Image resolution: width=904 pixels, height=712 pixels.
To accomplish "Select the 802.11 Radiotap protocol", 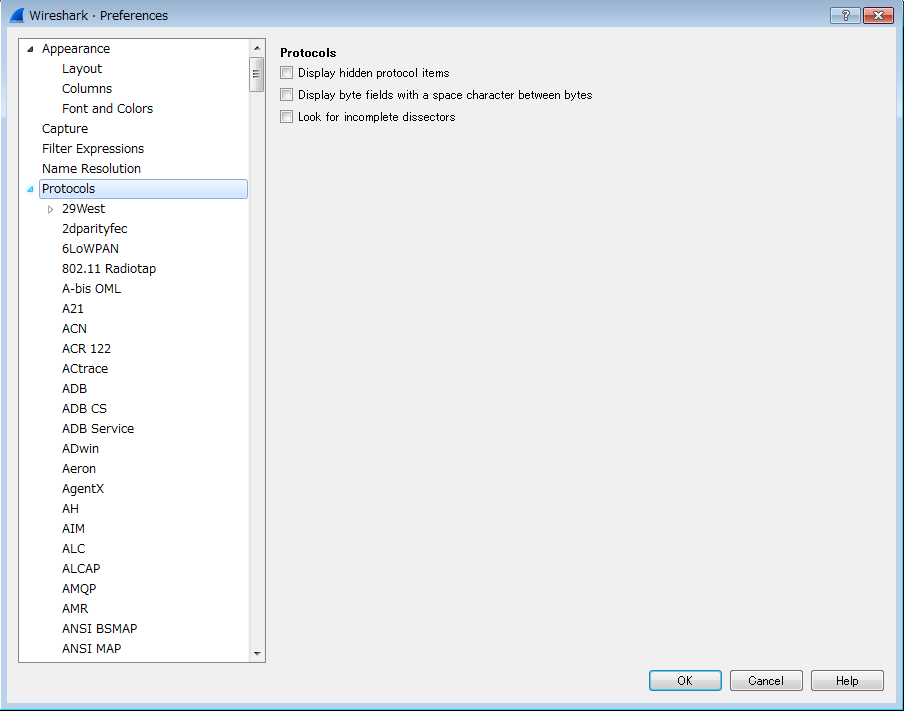I will tap(107, 268).
